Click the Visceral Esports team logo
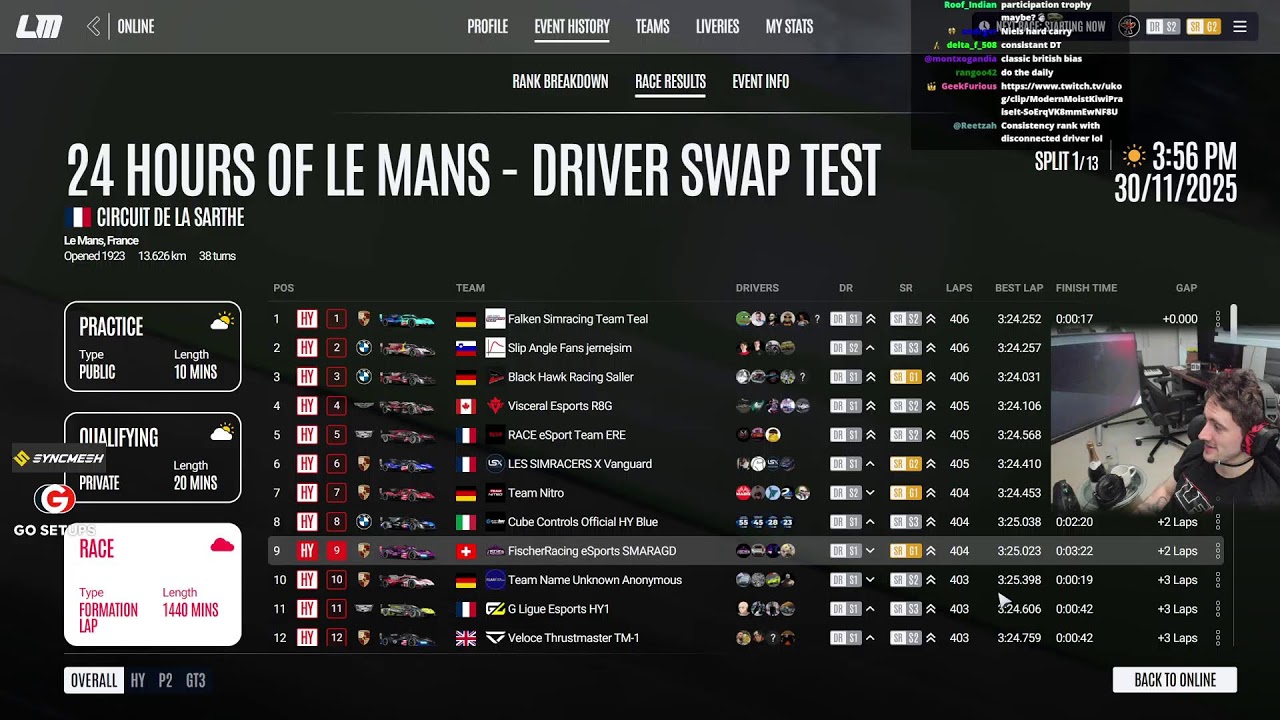 495,406
